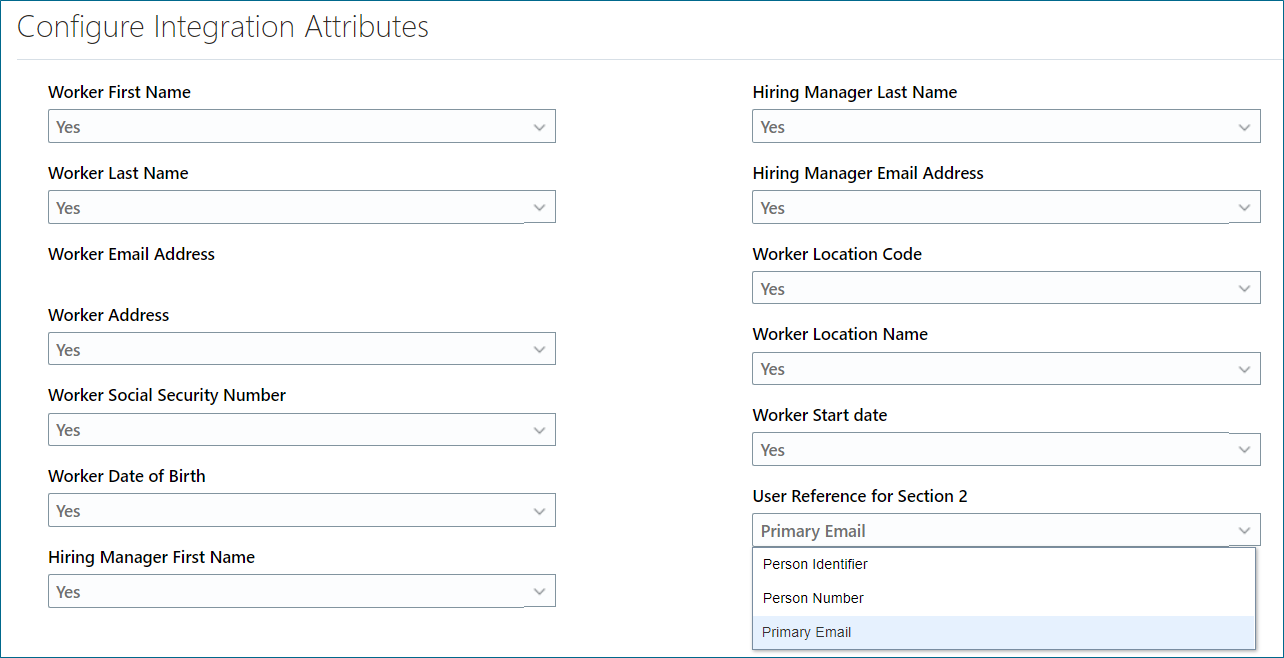The height and width of the screenshot is (658, 1284).
Task: Click the Worker Start date value field
Action: click(x=990, y=450)
